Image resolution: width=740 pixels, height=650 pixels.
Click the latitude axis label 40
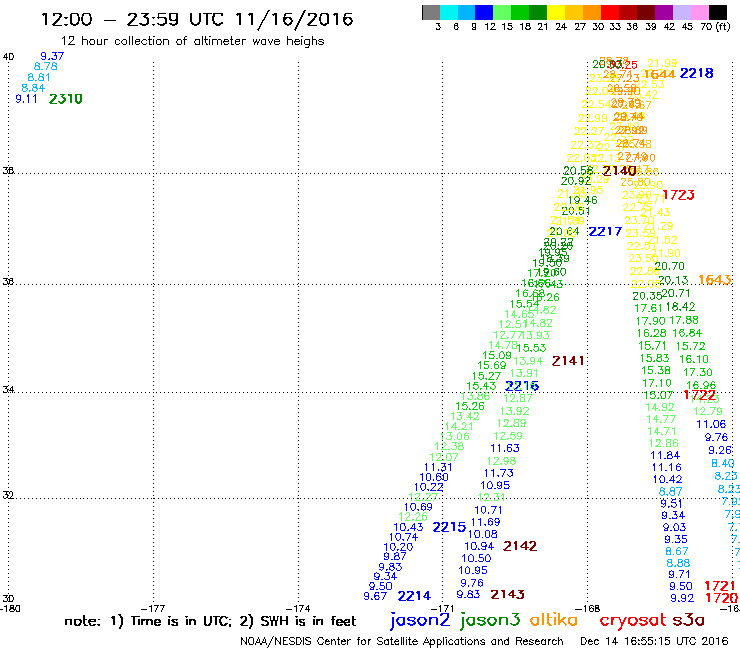(8, 57)
